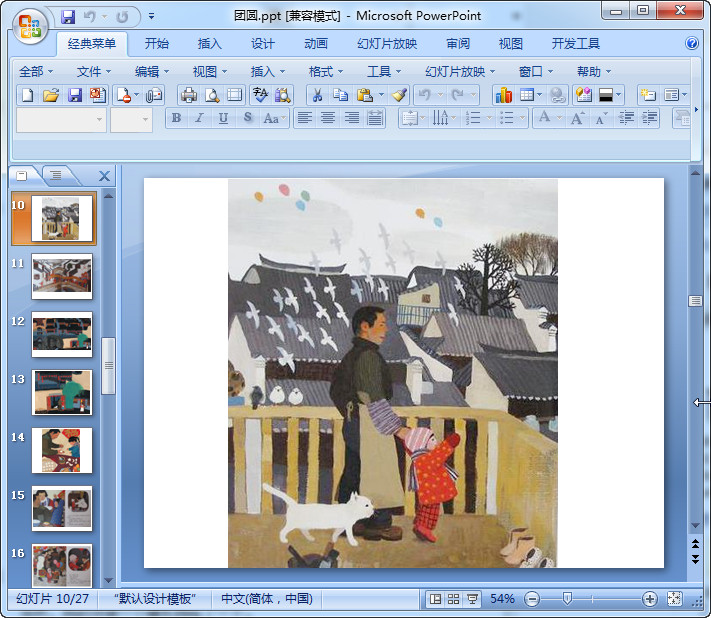Image resolution: width=711 pixels, height=618 pixels.
Task: Switch to Slide Sorter view
Action: (x=453, y=599)
